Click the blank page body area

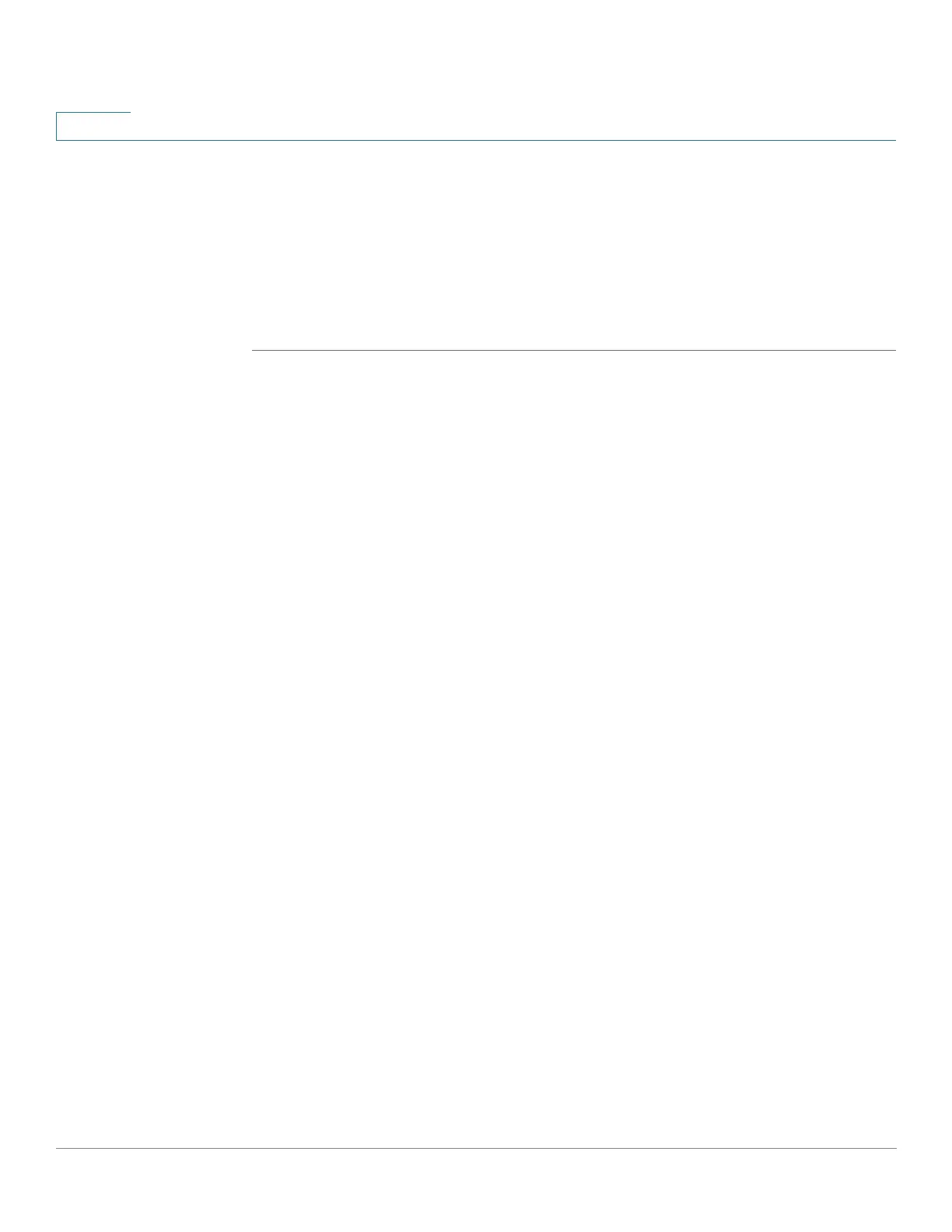click(x=574, y=747)
